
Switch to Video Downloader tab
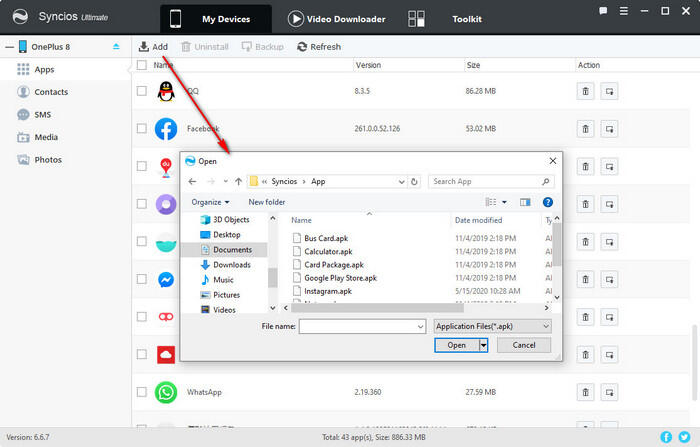tap(336, 19)
